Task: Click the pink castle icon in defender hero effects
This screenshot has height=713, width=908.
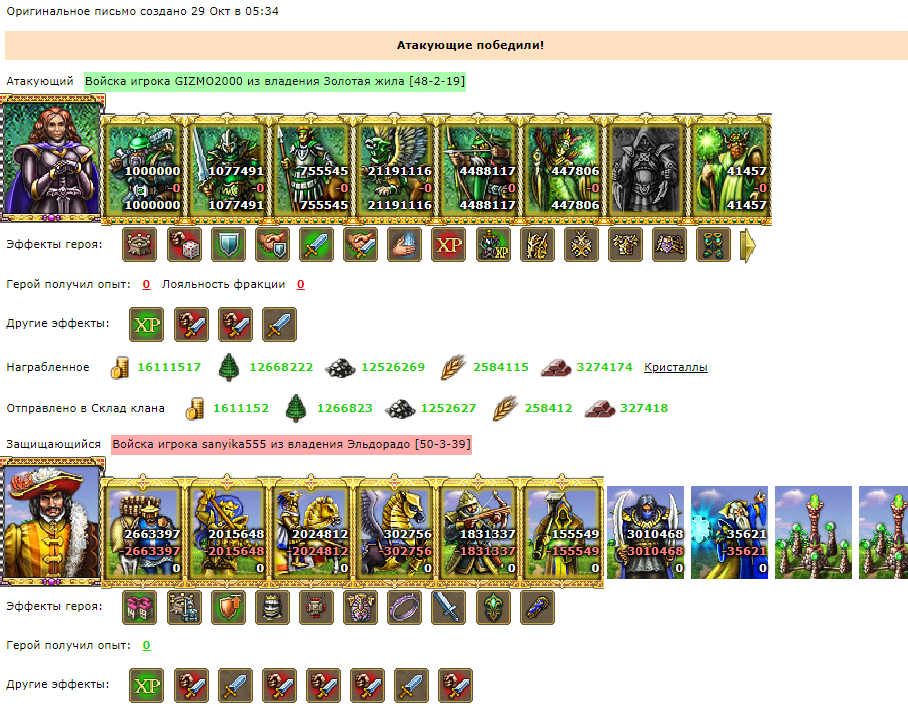Action: point(140,607)
